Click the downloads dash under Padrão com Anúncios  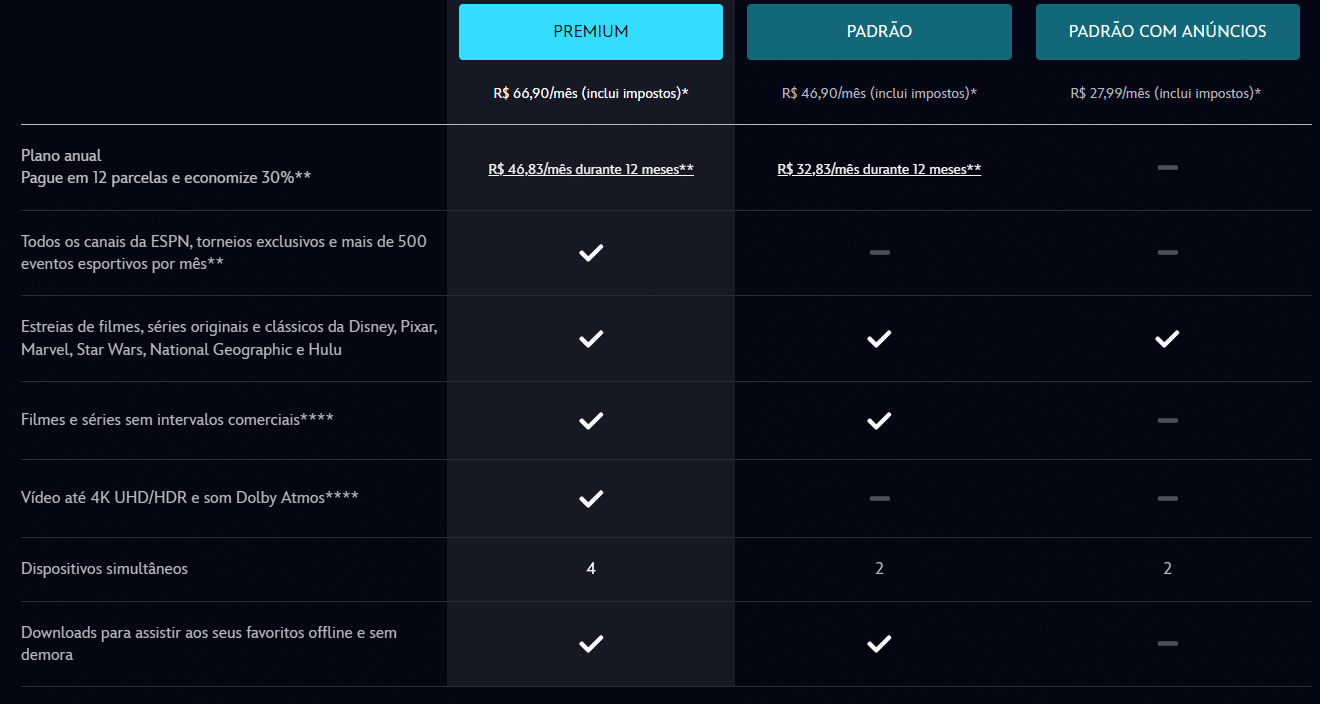click(1166, 643)
